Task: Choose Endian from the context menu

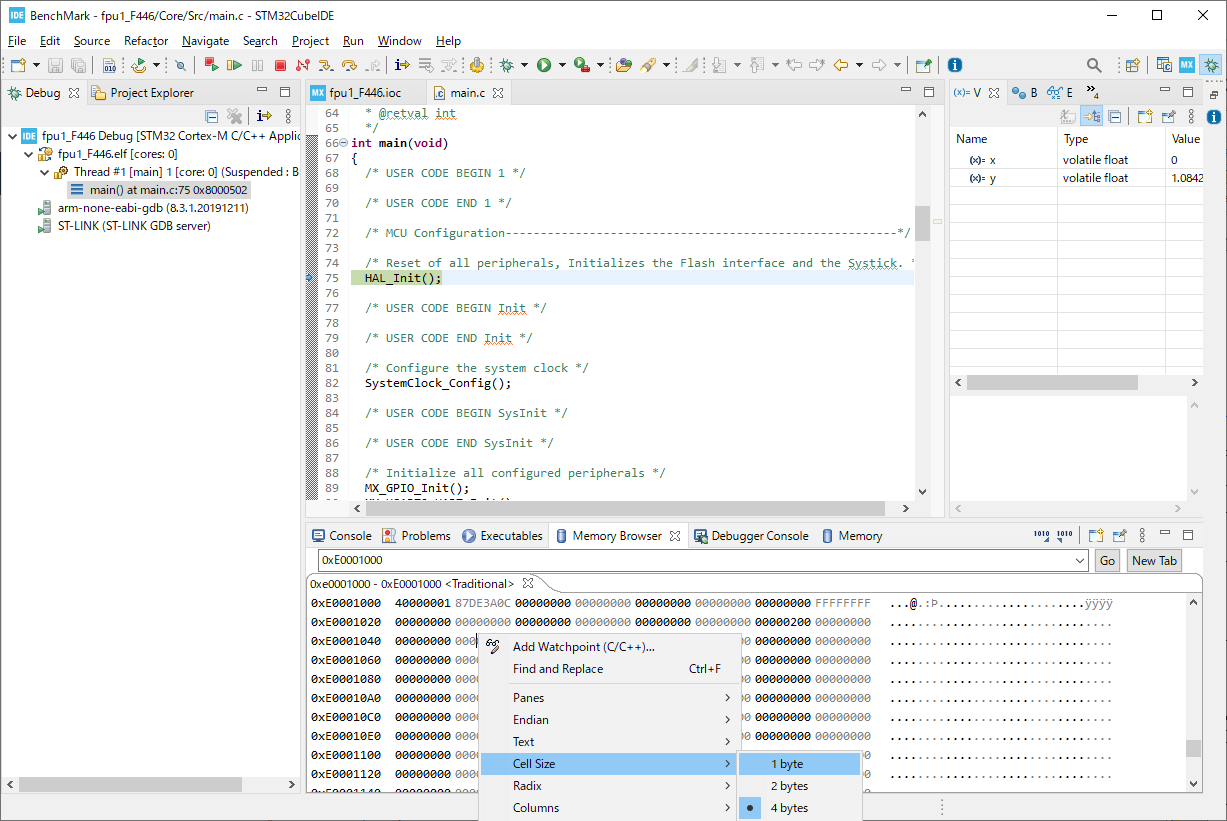Action: click(x=610, y=720)
